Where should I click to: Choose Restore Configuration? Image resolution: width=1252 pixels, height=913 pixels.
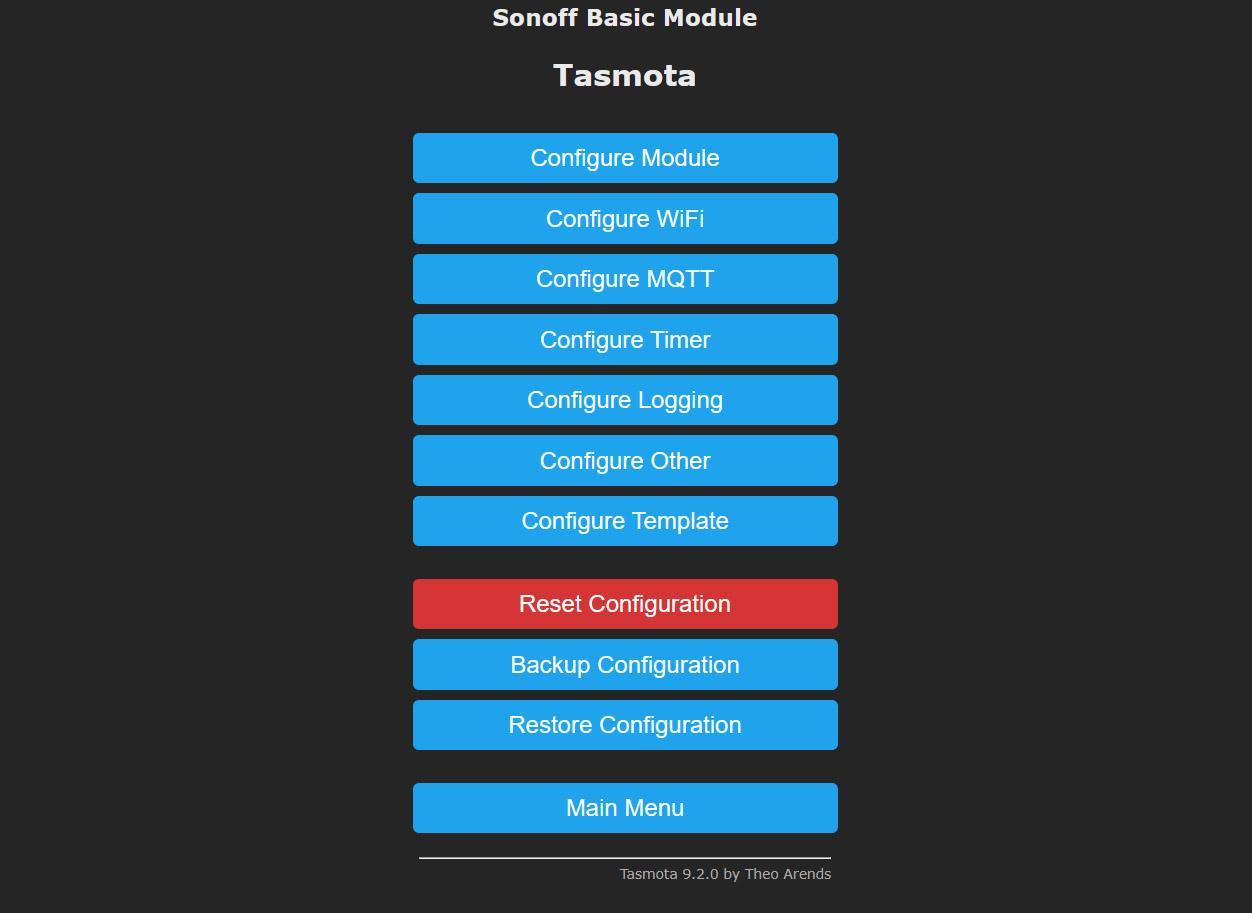click(x=625, y=725)
